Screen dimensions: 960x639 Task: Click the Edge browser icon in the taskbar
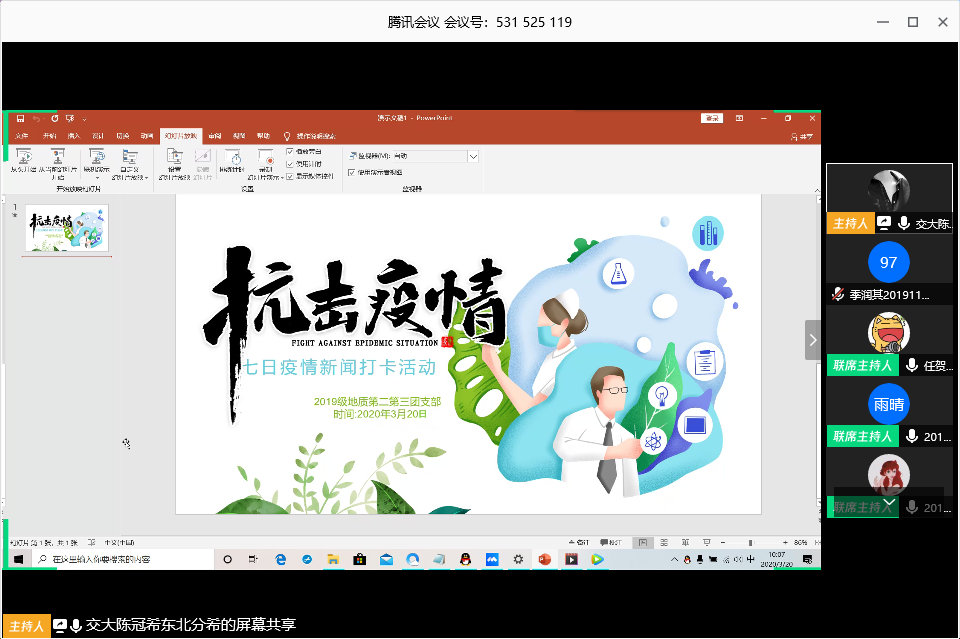point(280,559)
